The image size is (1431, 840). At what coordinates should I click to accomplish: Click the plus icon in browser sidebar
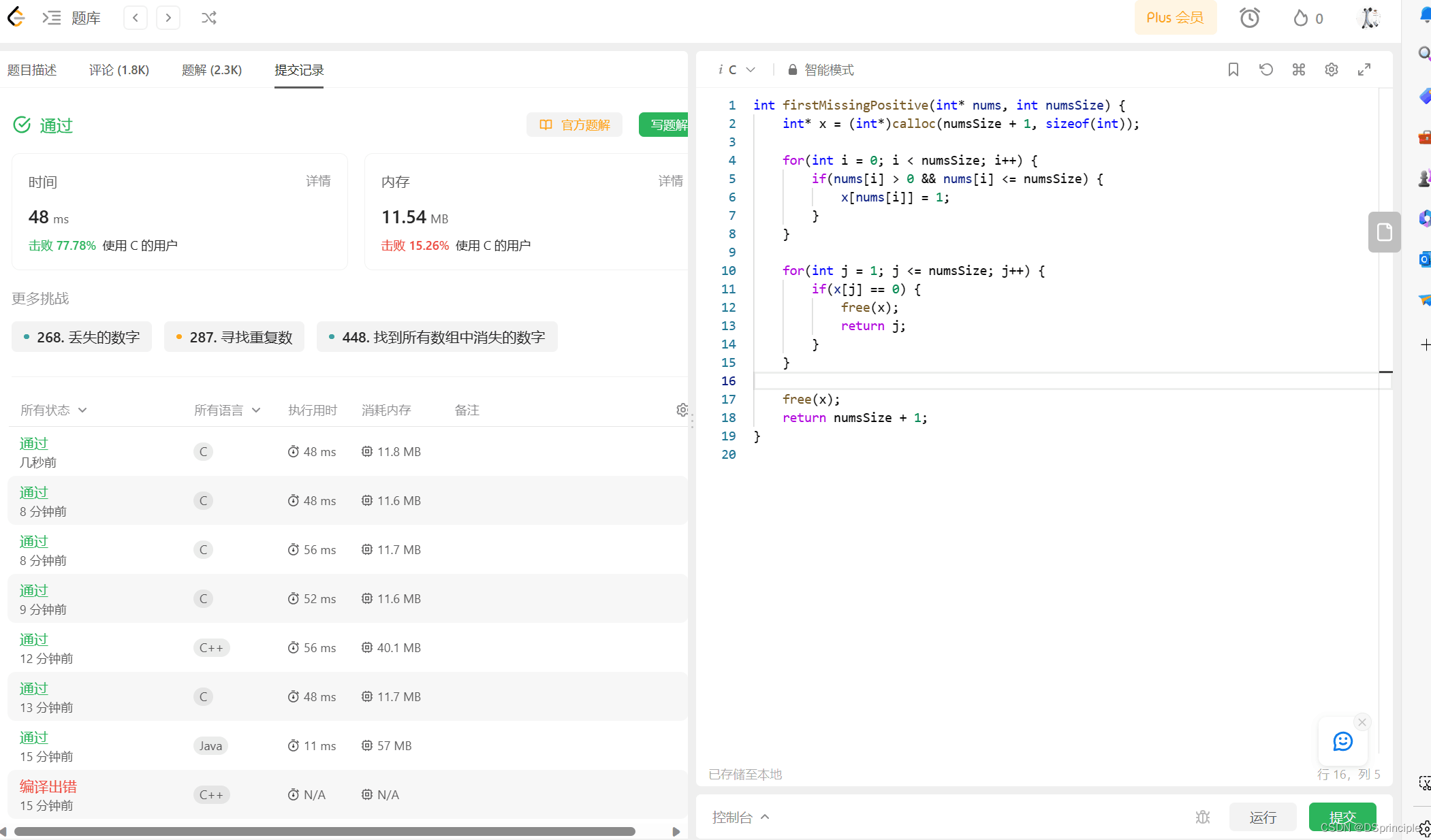tap(1425, 345)
